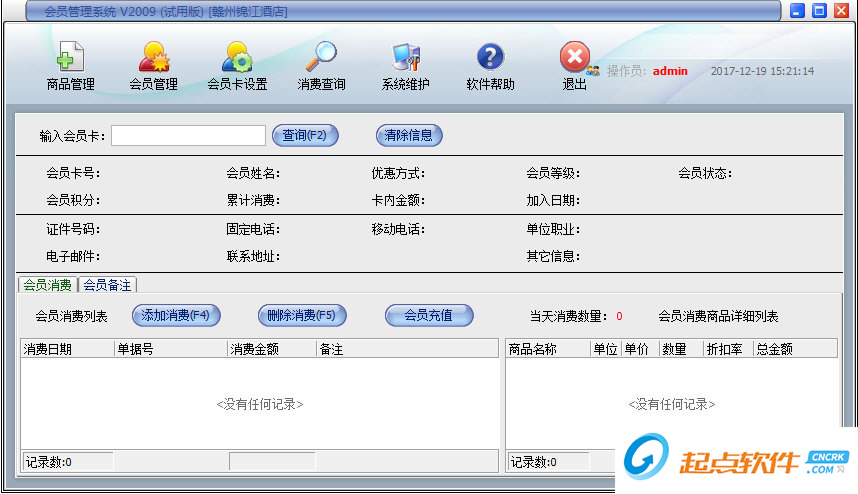Focus the 输入会员卡 input field
The image size is (858, 494).
click(x=188, y=136)
